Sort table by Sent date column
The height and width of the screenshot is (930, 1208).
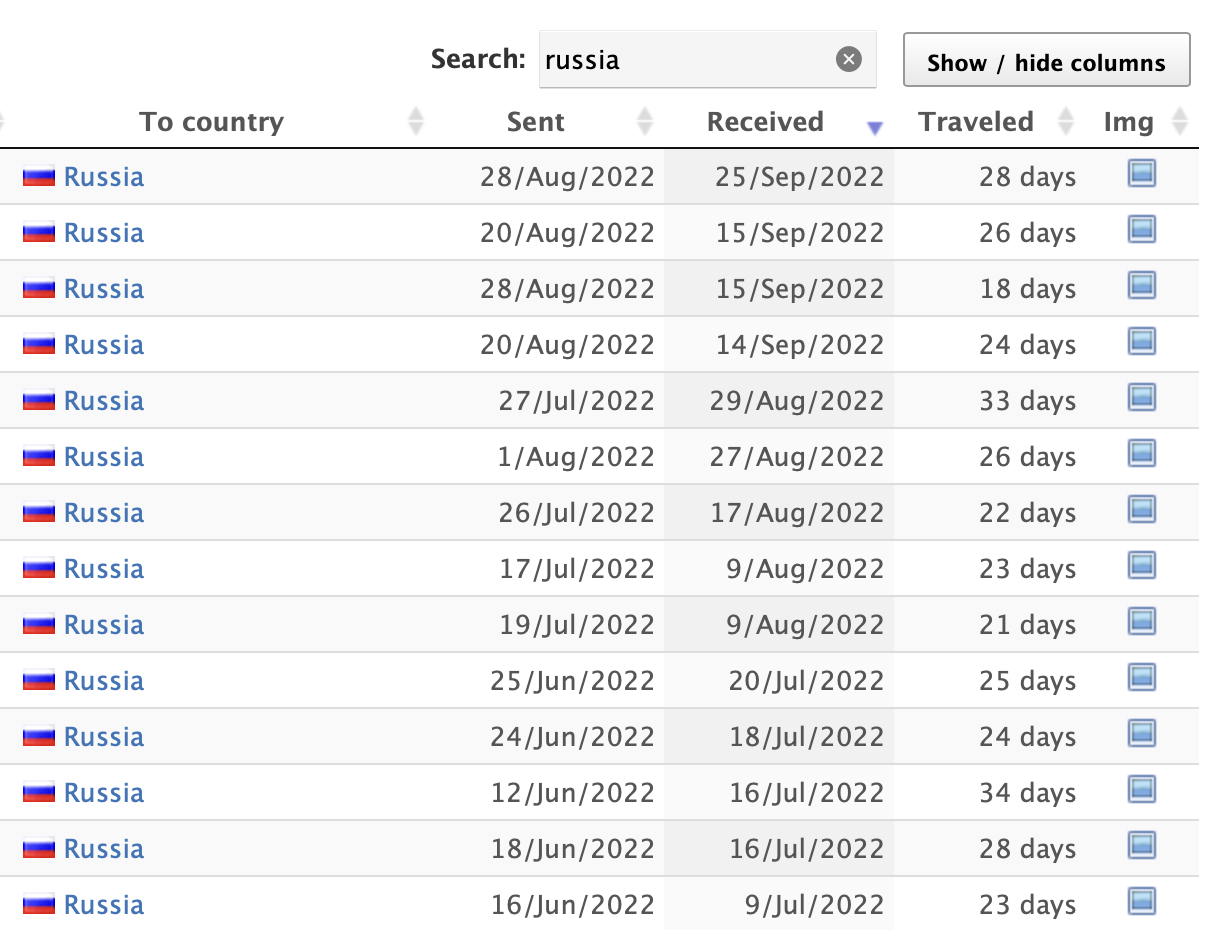click(x=536, y=122)
